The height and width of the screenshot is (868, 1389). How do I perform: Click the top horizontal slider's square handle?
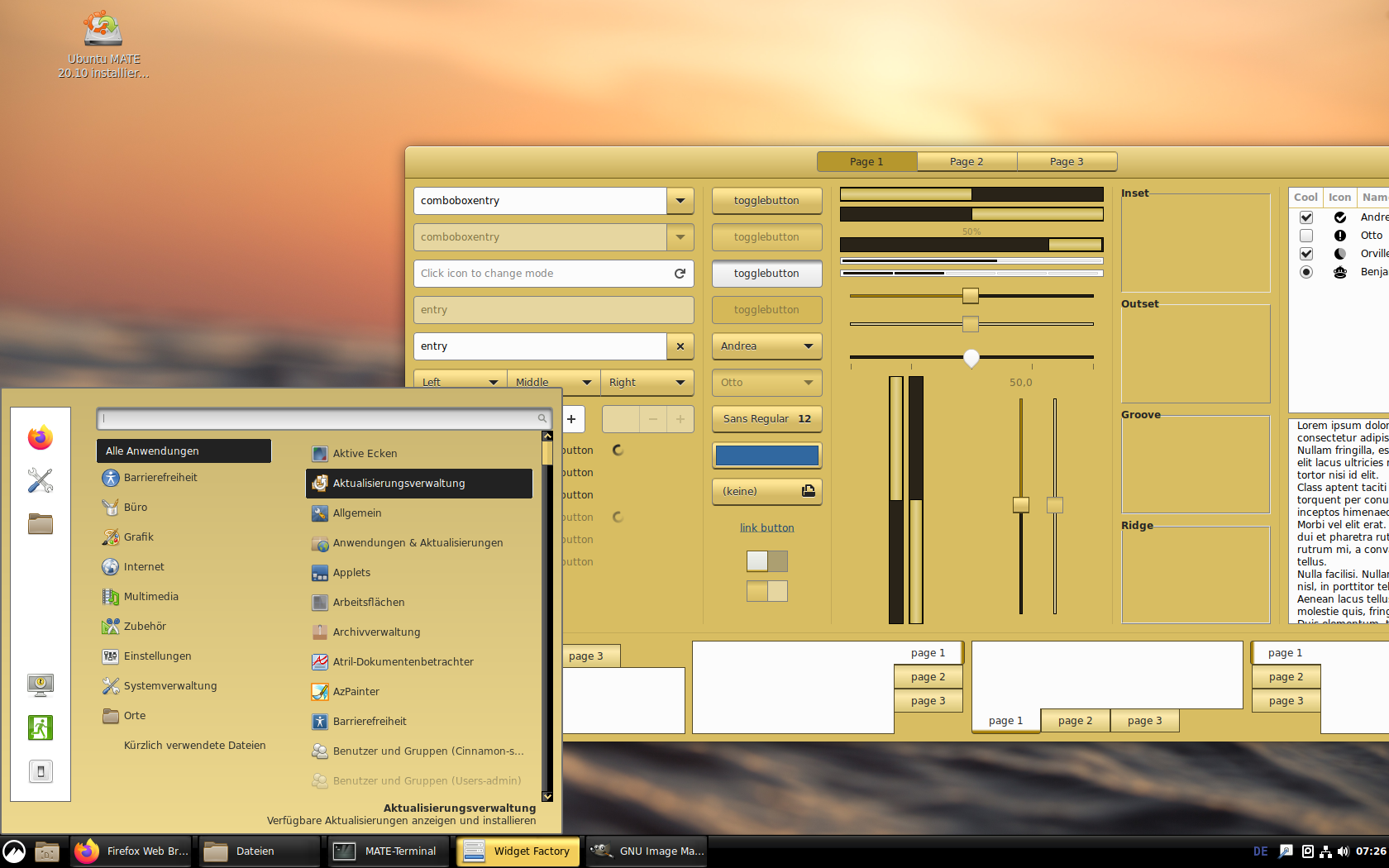[971, 295]
